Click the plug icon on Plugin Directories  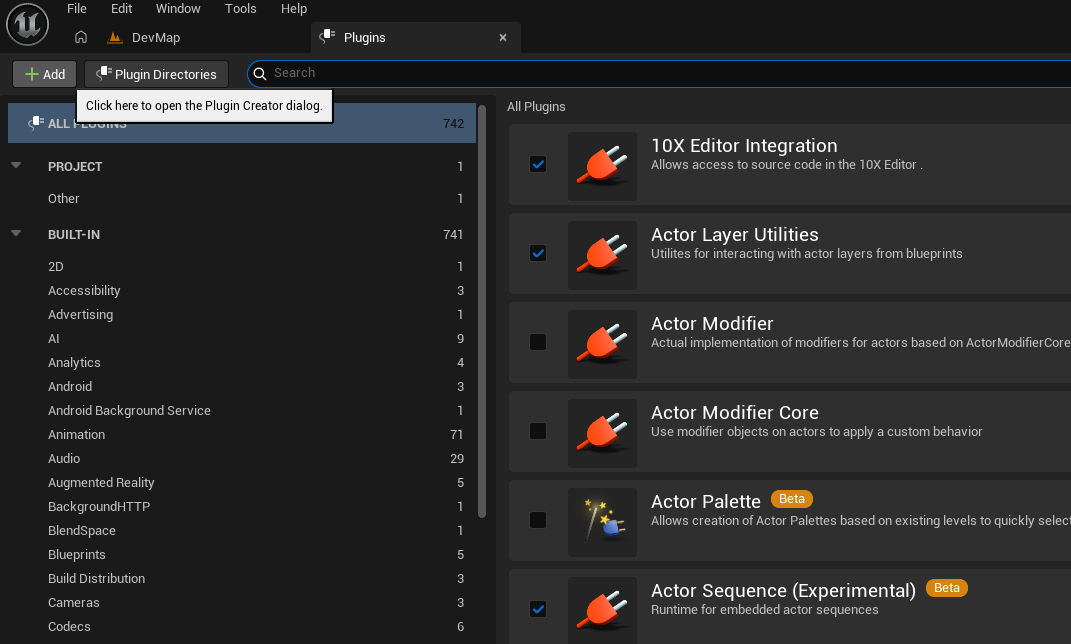104,73
